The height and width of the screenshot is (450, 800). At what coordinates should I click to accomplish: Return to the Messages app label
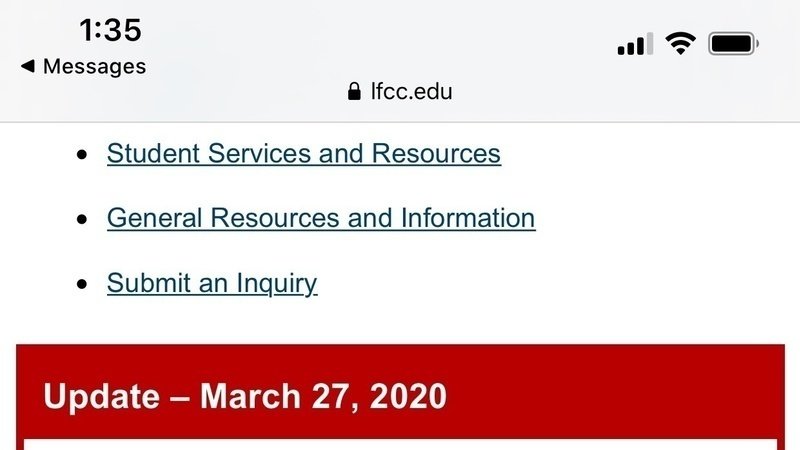pos(94,66)
